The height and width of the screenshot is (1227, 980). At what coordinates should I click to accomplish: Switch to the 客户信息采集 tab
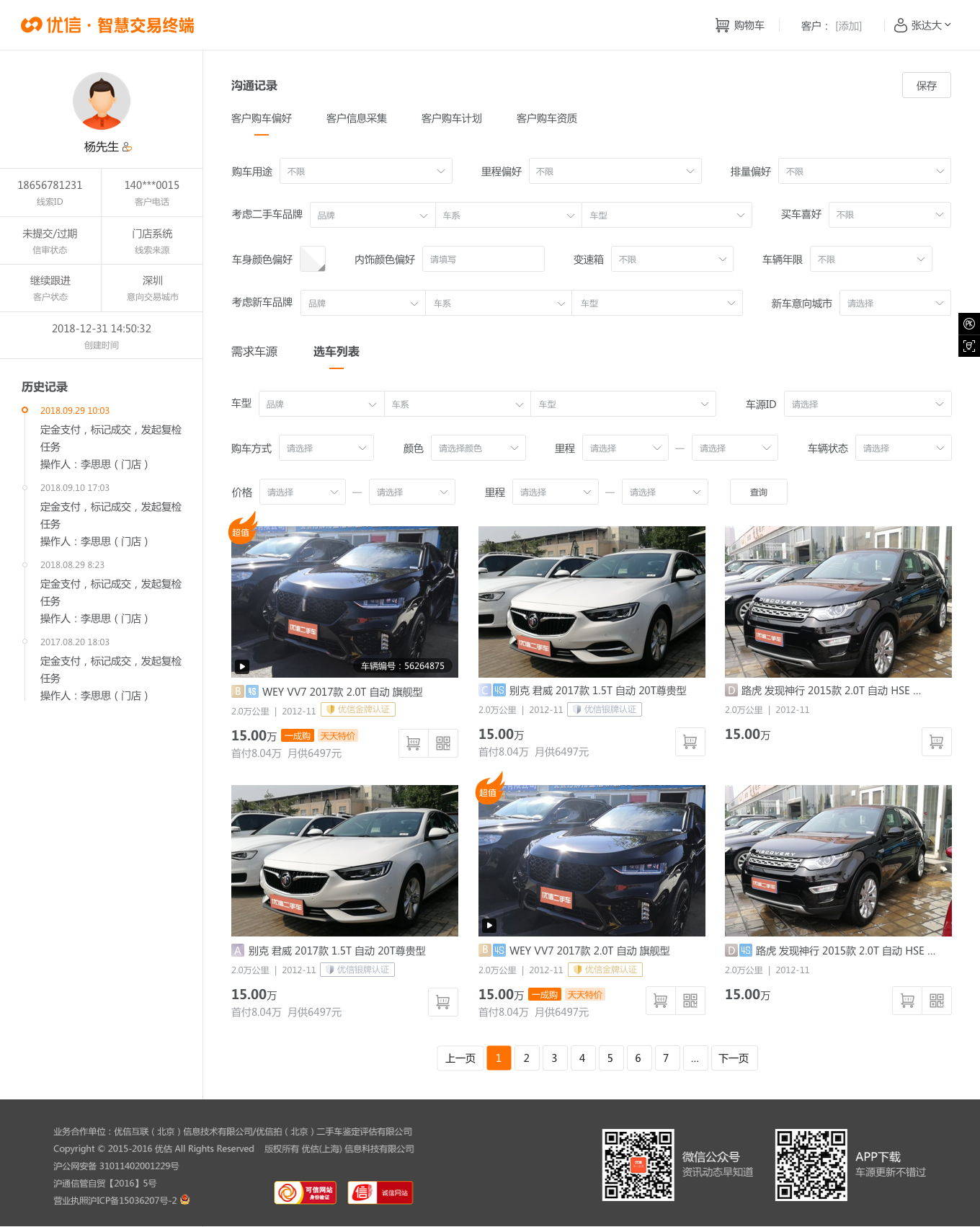[357, 118]
